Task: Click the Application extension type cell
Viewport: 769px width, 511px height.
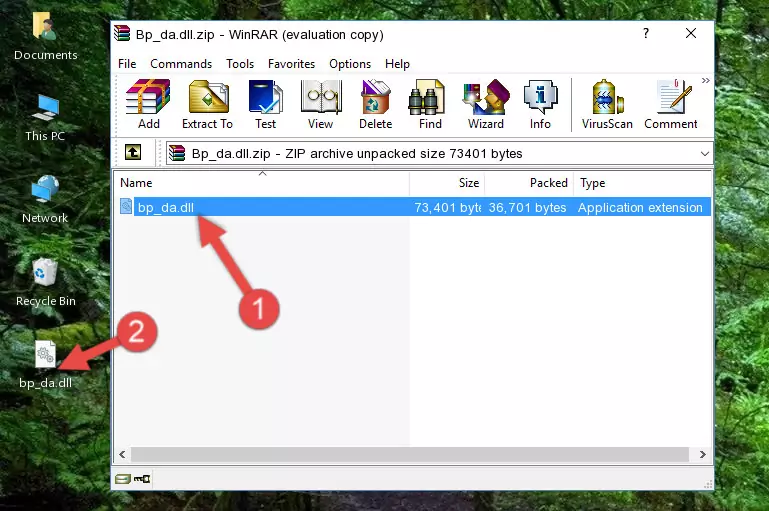Action: pyautogui.click(x=640, y=207)
